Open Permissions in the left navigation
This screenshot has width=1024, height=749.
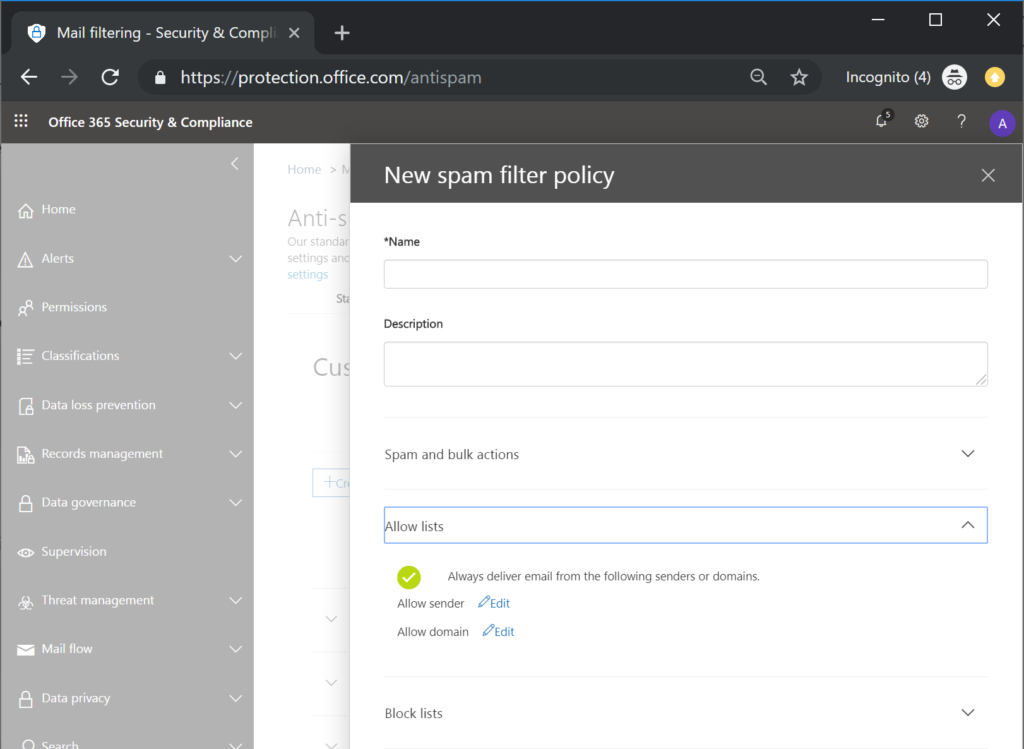point(74,308)
